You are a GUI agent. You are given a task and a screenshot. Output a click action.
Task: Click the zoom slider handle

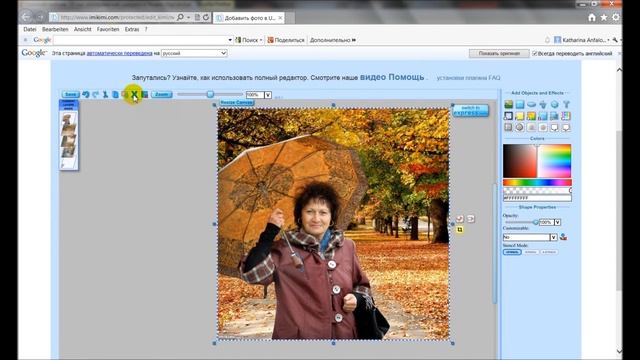tap(210, 94)
